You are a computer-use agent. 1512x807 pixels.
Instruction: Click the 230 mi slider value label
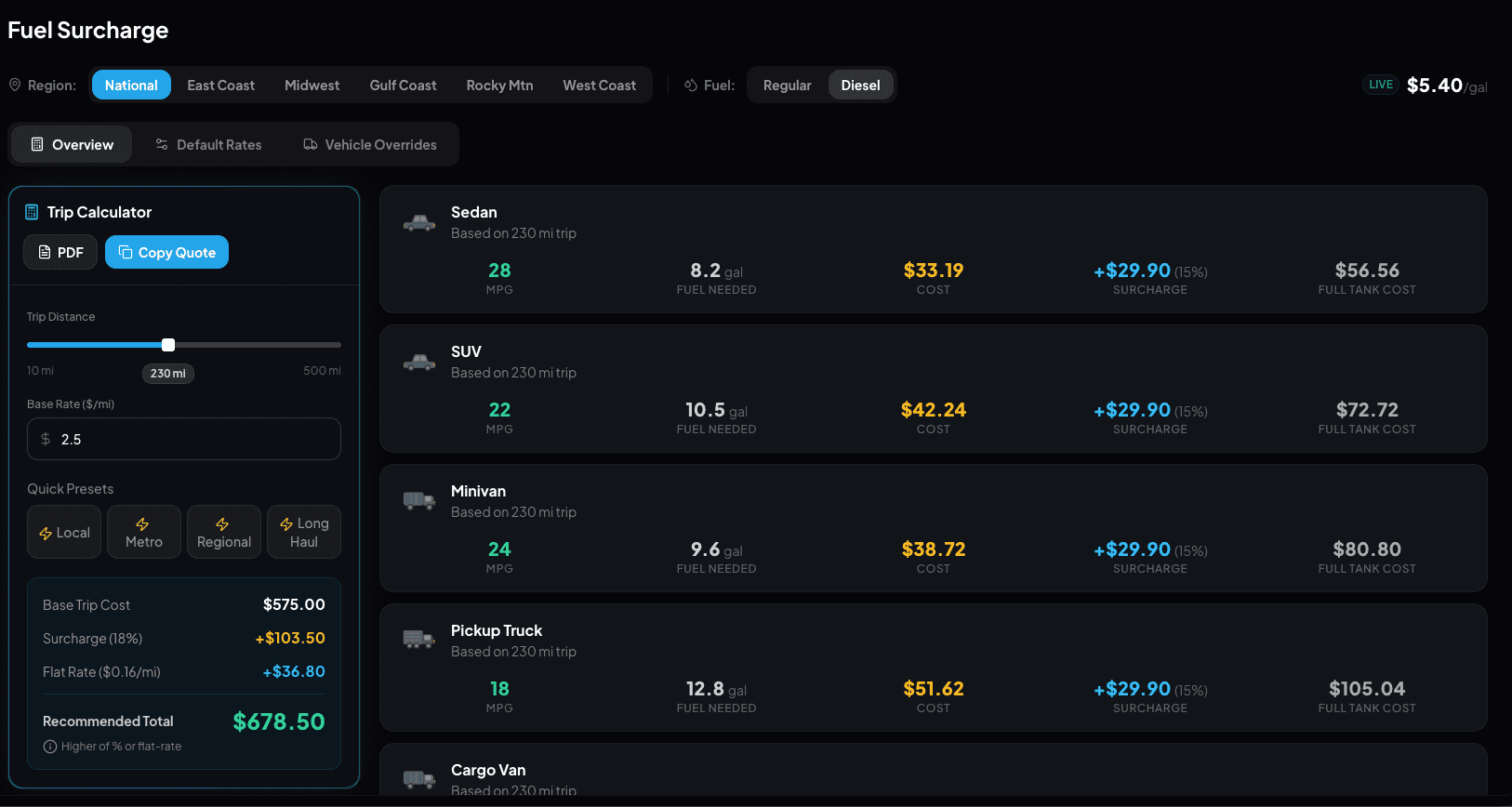click(168, 374)
